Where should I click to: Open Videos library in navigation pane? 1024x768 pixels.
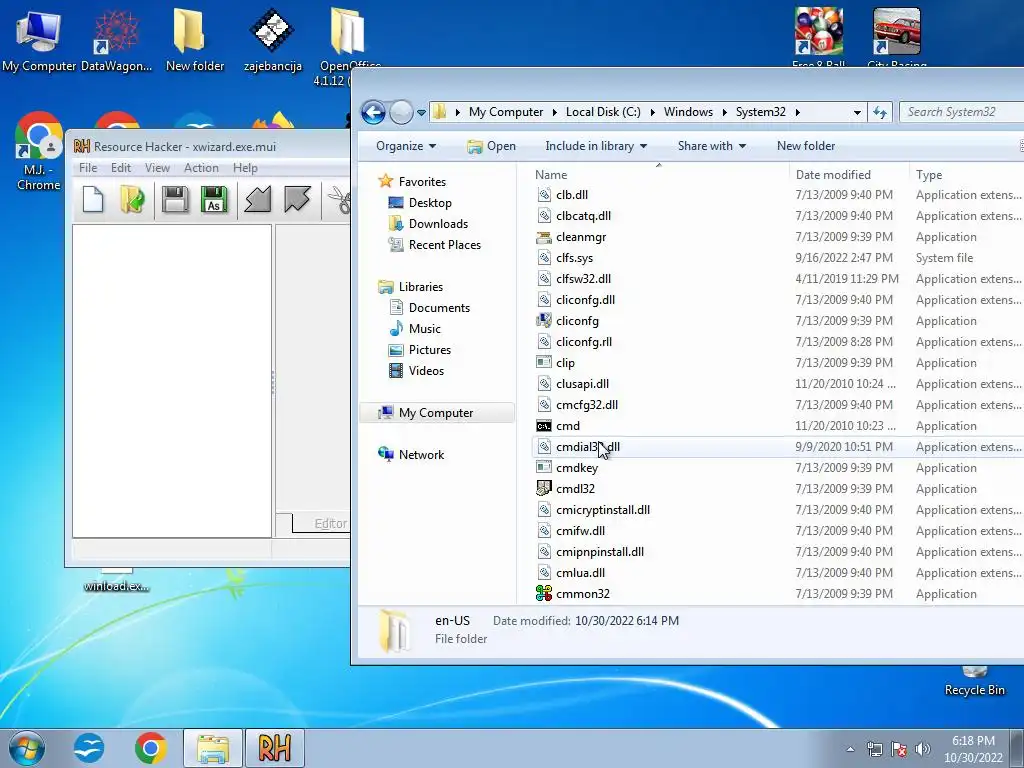point(426,370)
